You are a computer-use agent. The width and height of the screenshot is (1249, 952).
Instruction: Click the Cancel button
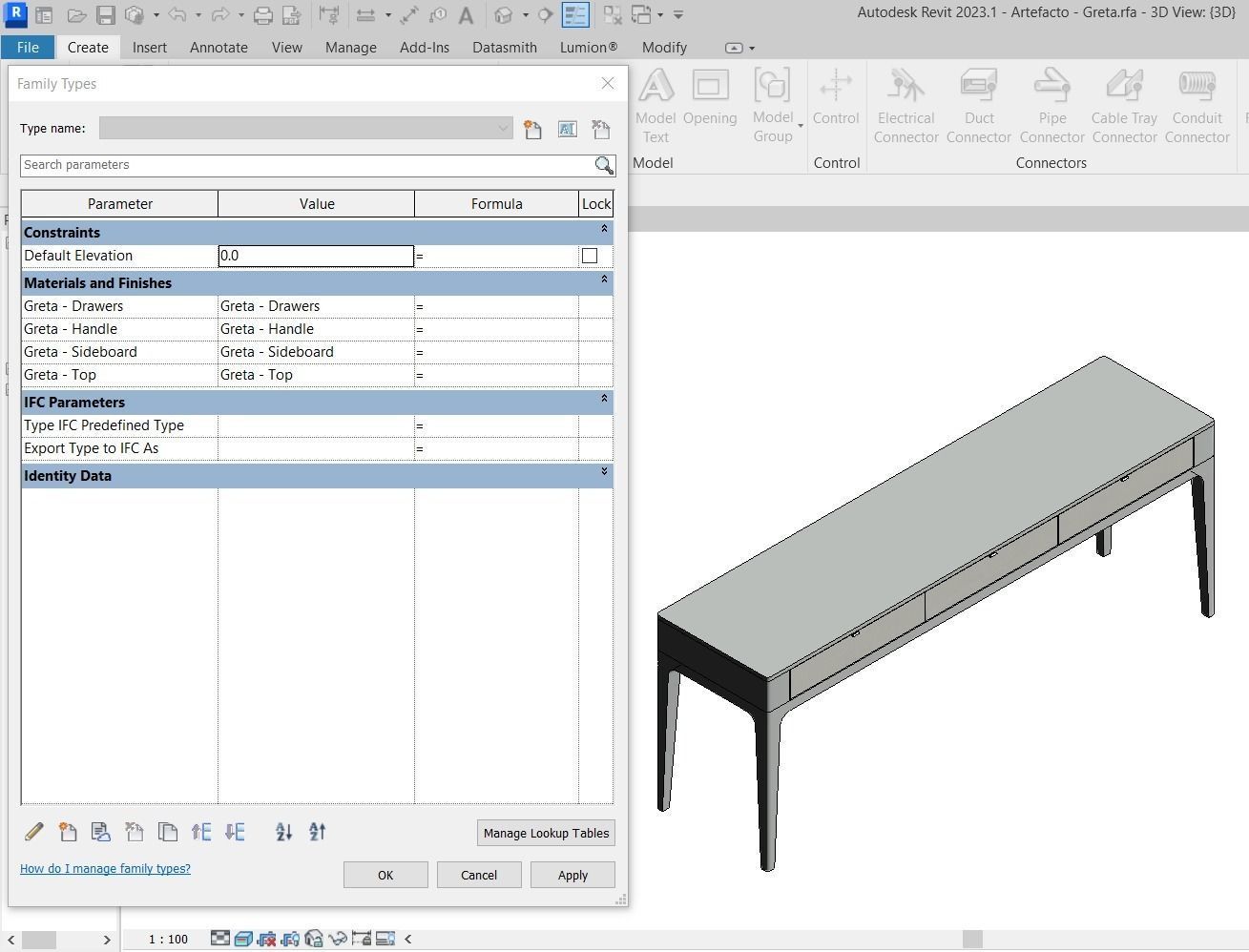click(479, 875)
